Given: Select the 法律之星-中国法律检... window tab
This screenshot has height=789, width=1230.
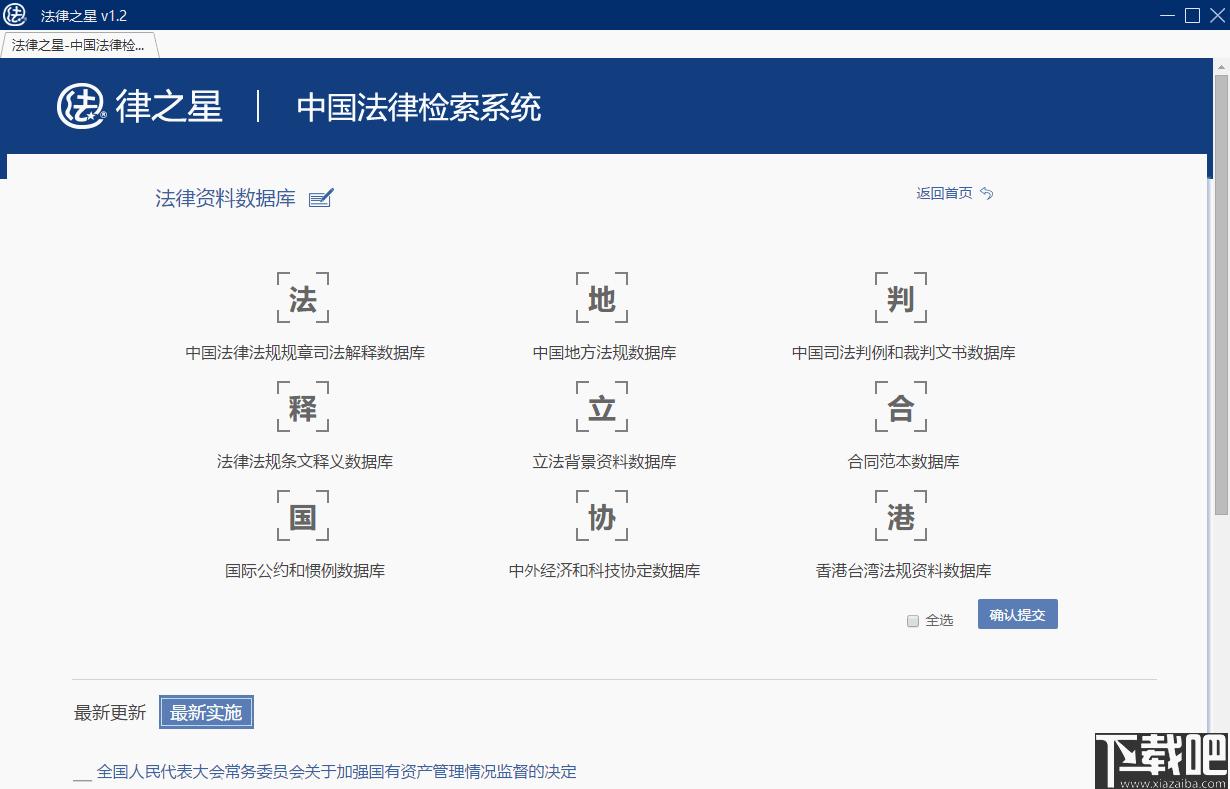Looking at the screenshot, I should point(79,45).
